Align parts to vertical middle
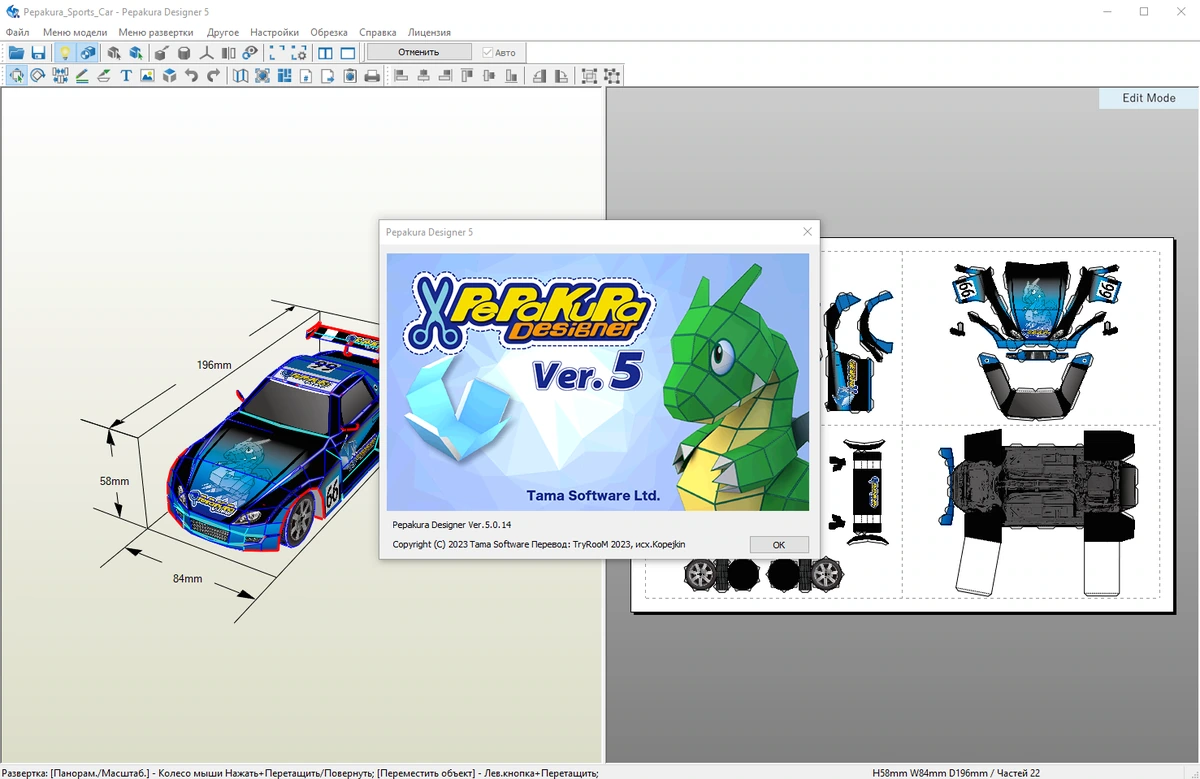The width and height of the screenshot is (1200, 779). (x=489, y=75)
